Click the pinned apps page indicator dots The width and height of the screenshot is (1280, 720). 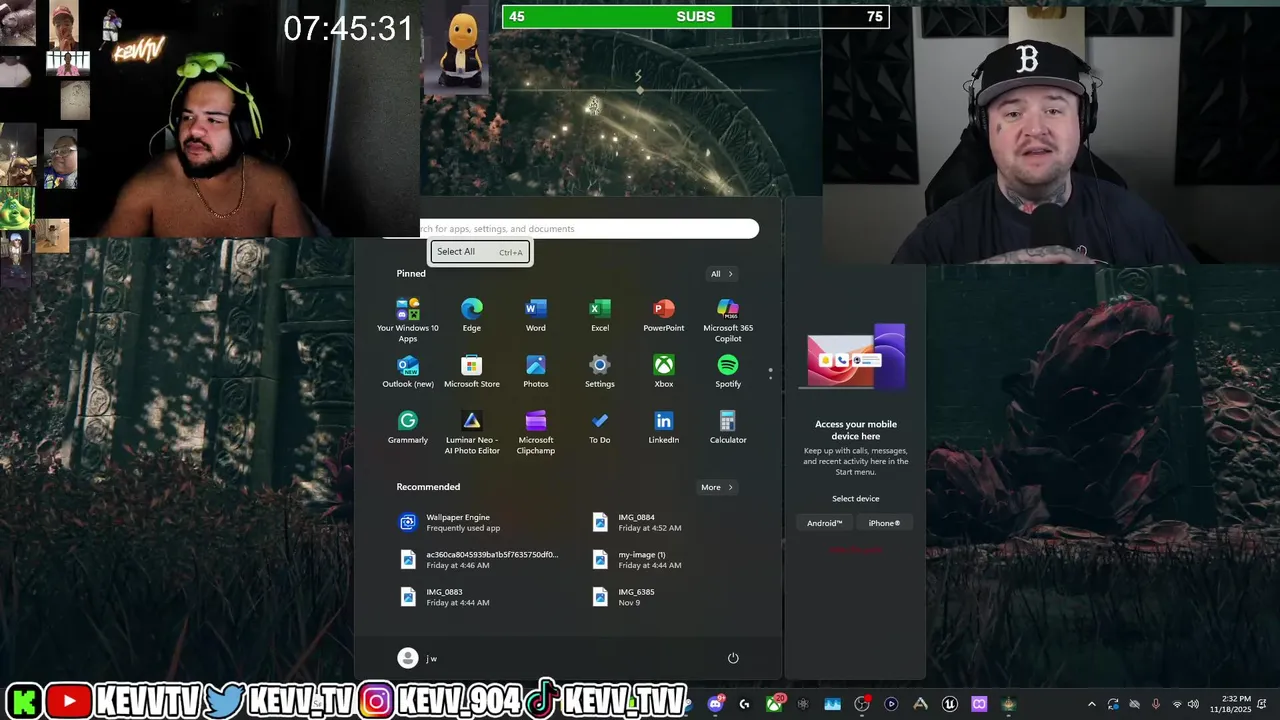pyautogui.click(x=770, y=374)
